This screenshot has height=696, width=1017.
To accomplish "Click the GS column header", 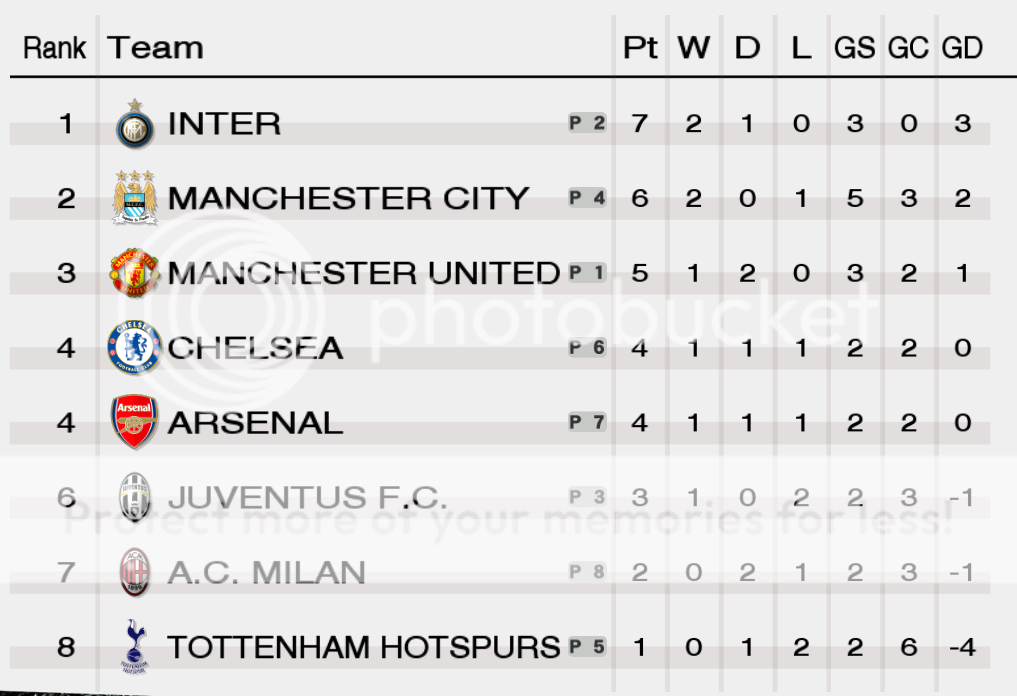I will pos(854,47).
